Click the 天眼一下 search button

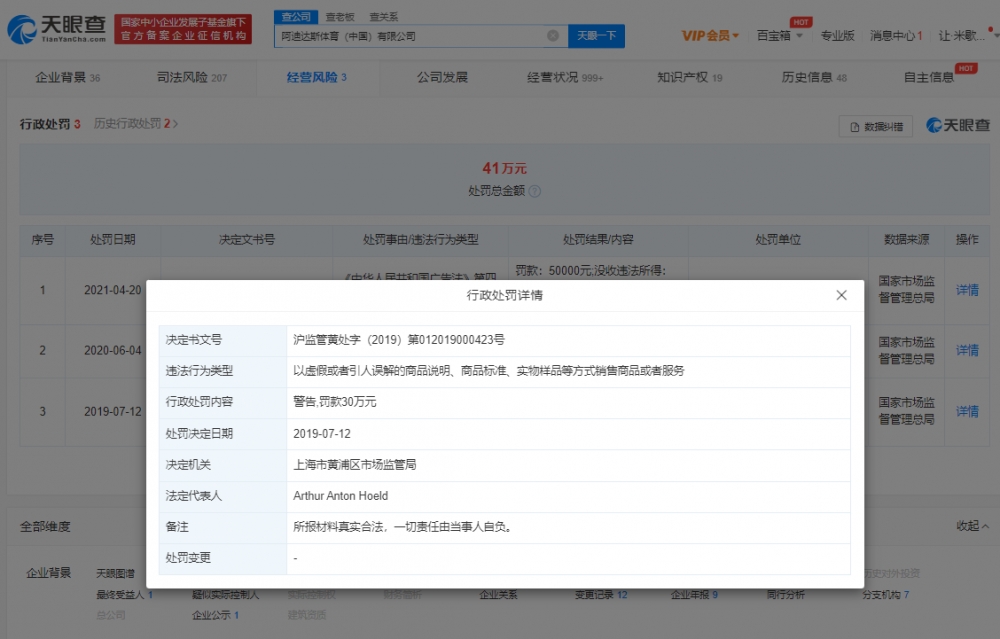pos(596,36)
